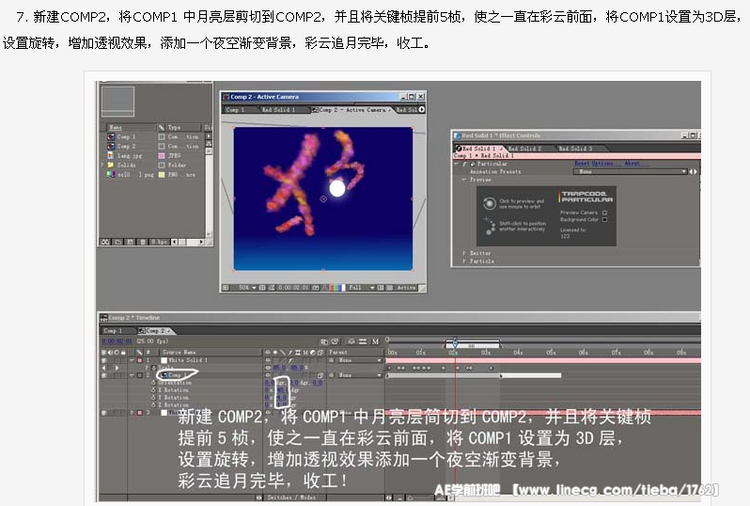Select the White Solid 1 layer name
This screenshot has height=506, width=750.
click(188, 360)
